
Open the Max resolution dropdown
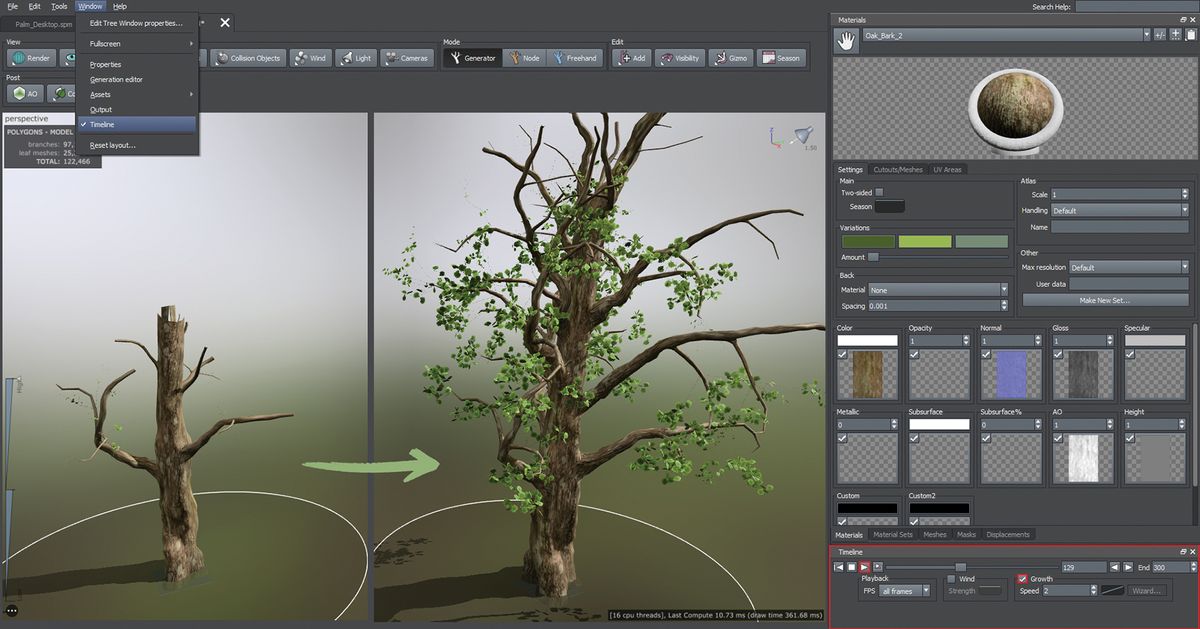click(1130, 267)
